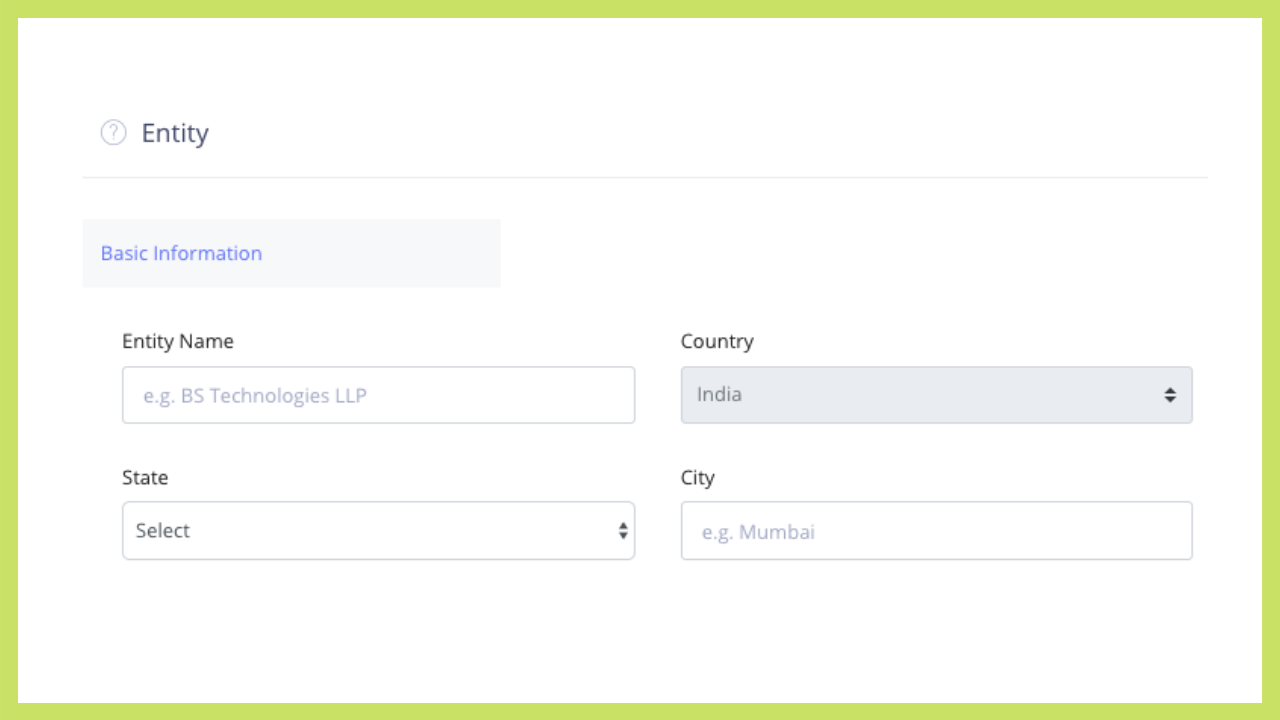Viewport: 1280px width, 720px height.
Task: Focus the Entity Name input field
Action: tap(378, 395)
